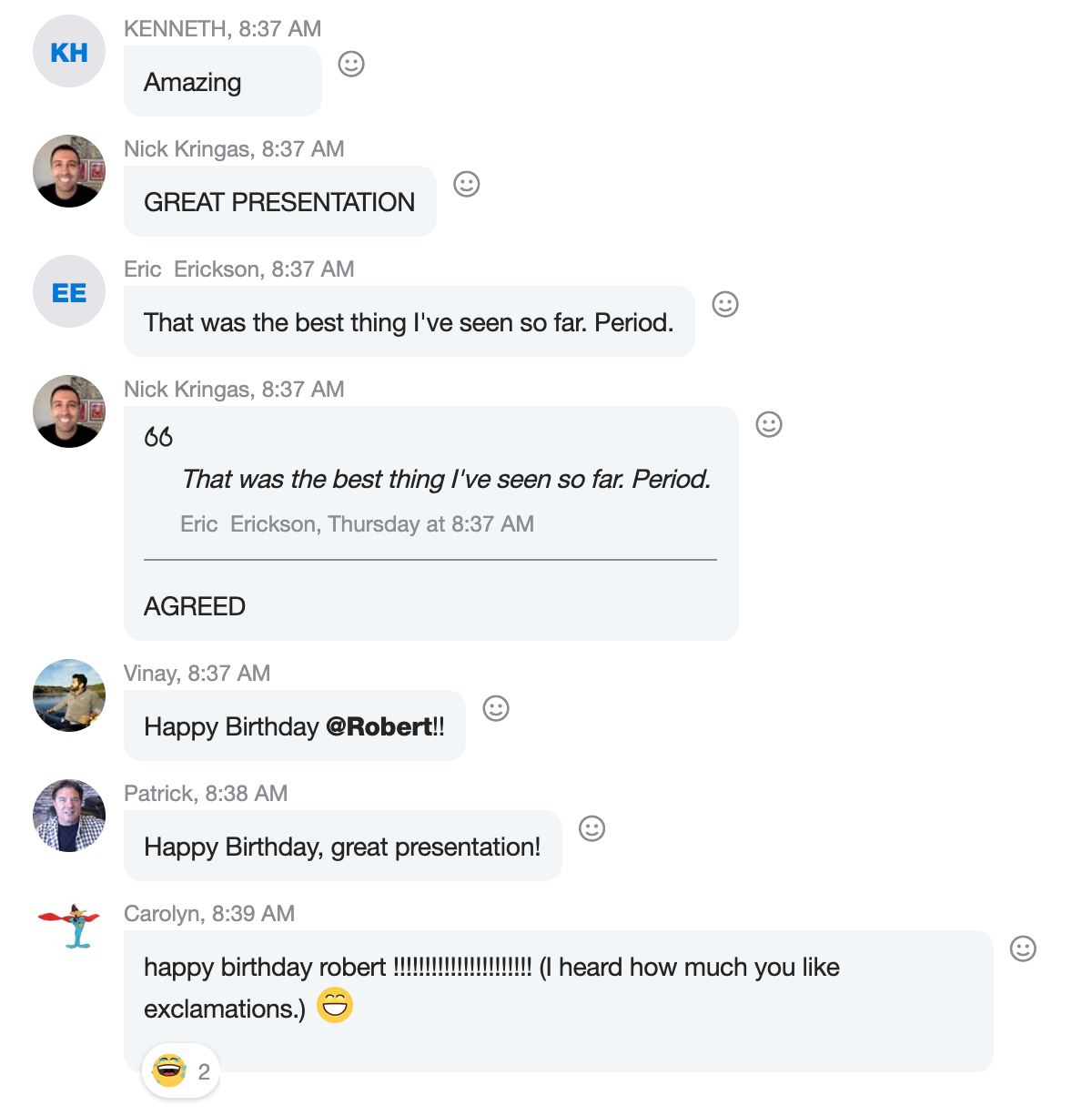This screenshot has height=1116, width=1092.
Task: Click the @Robert mention in Vinay's message
Action: tap(379, 727)
